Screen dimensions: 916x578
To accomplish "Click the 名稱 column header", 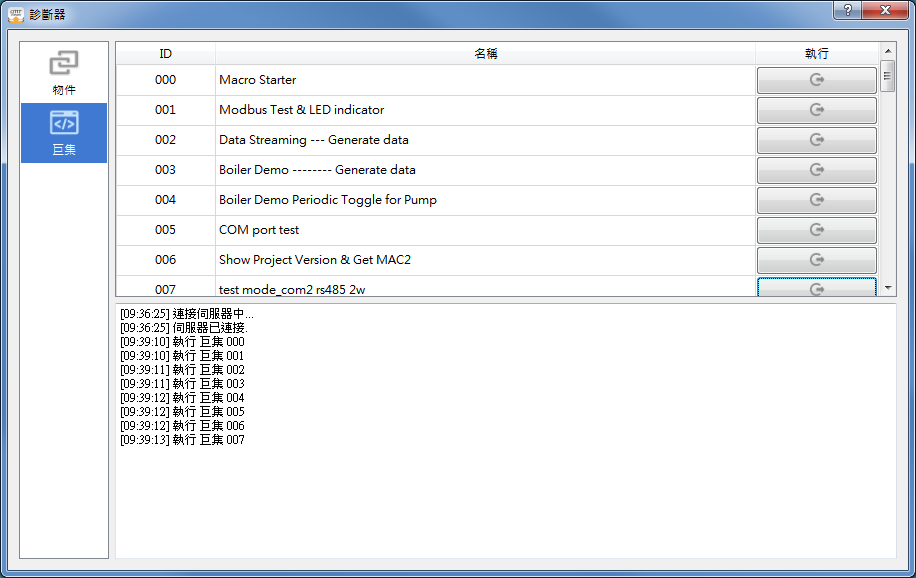I will [486, 54].
